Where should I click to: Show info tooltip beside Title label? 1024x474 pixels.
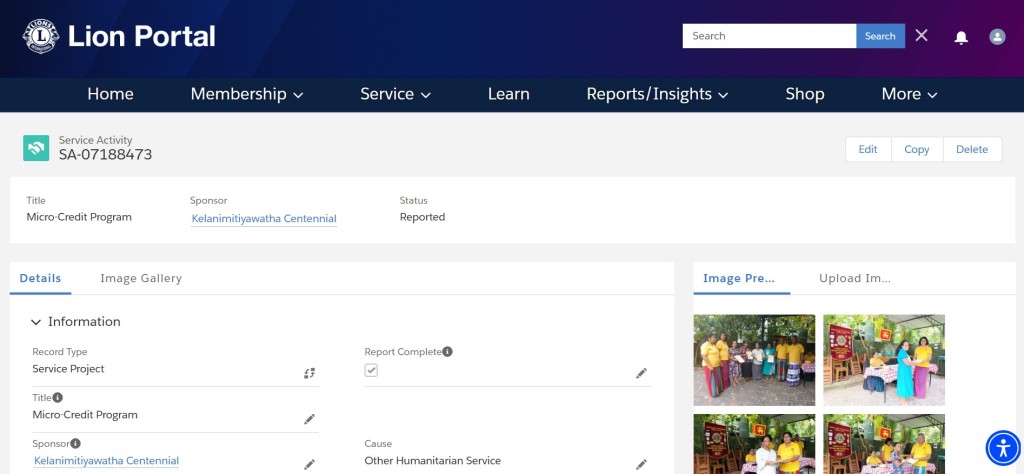pyautogui.click(x=57, y=397)
